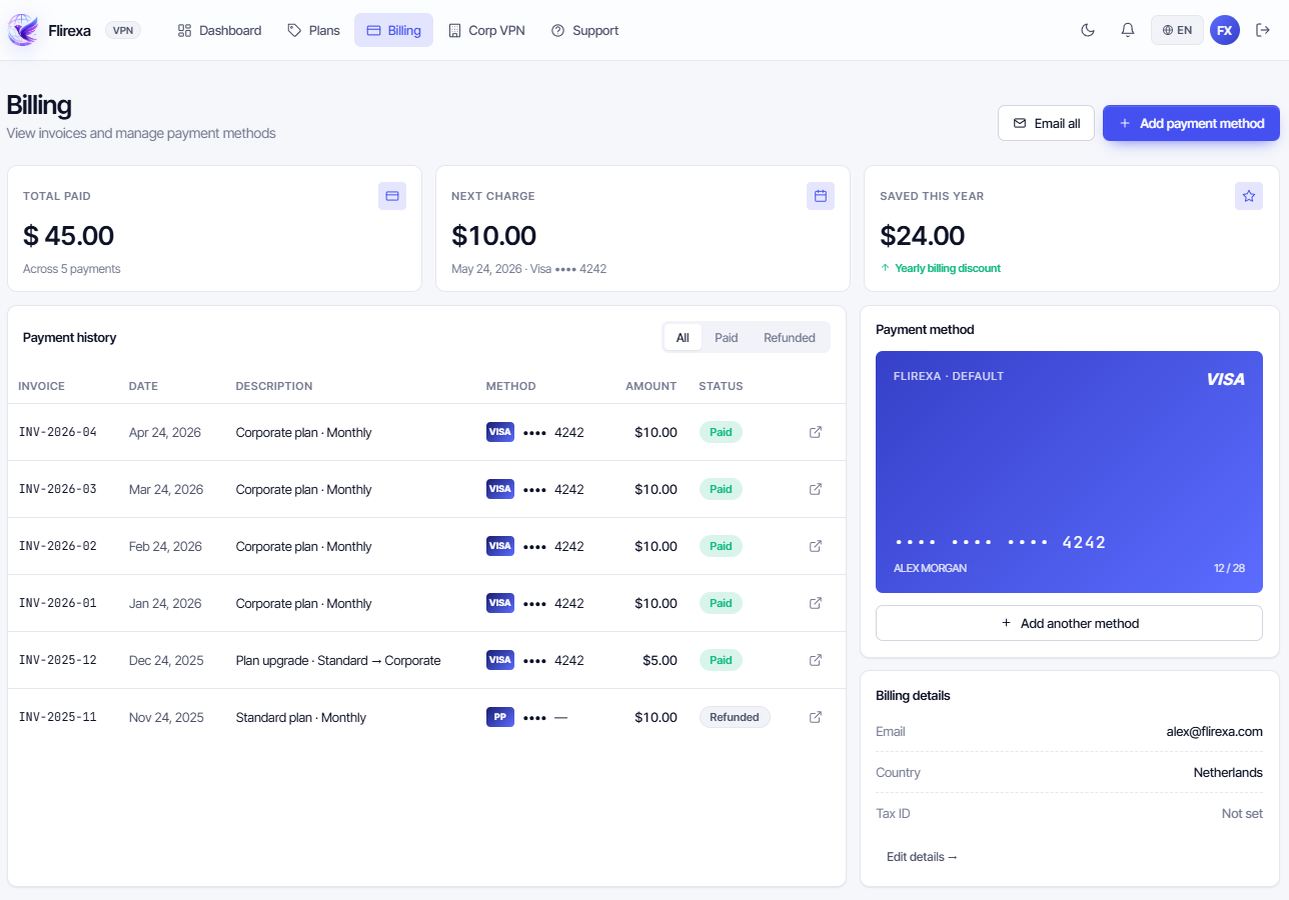The image size is (1289, 900).
Task: Click the VPN badge next to Flirexa
Action: pos(123,30)
